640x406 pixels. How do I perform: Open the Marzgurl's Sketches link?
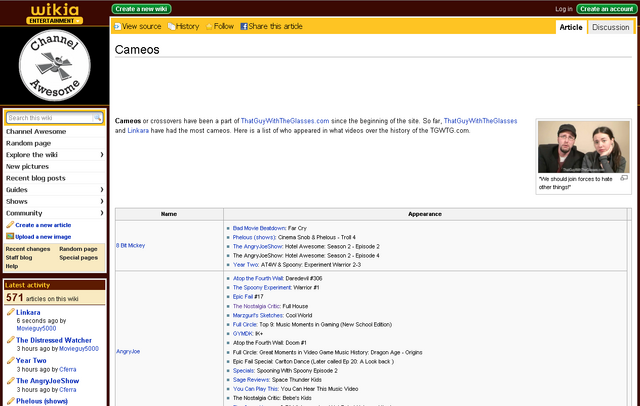[258, 315]
